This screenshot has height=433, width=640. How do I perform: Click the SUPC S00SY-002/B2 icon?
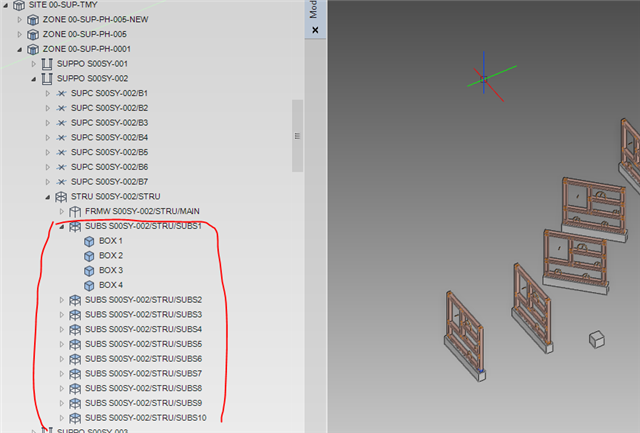click(61, 108)
